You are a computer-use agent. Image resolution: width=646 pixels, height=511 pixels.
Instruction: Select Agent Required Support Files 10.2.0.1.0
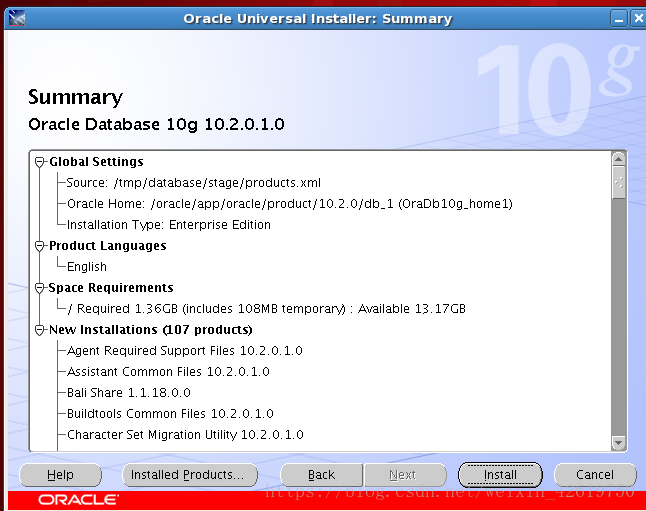click(x=185, y=351)
